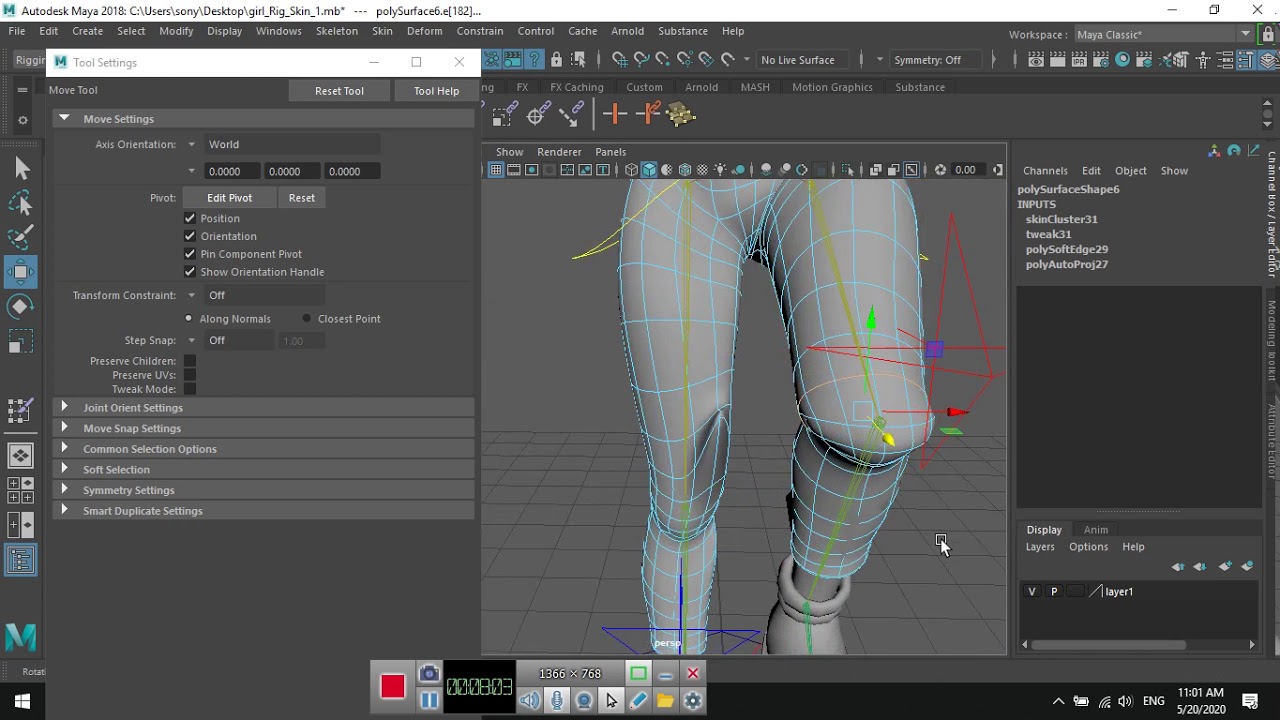Screen dimensions: 1280x720
Task: Open the Skeleton menu
Action: [336, 31]
